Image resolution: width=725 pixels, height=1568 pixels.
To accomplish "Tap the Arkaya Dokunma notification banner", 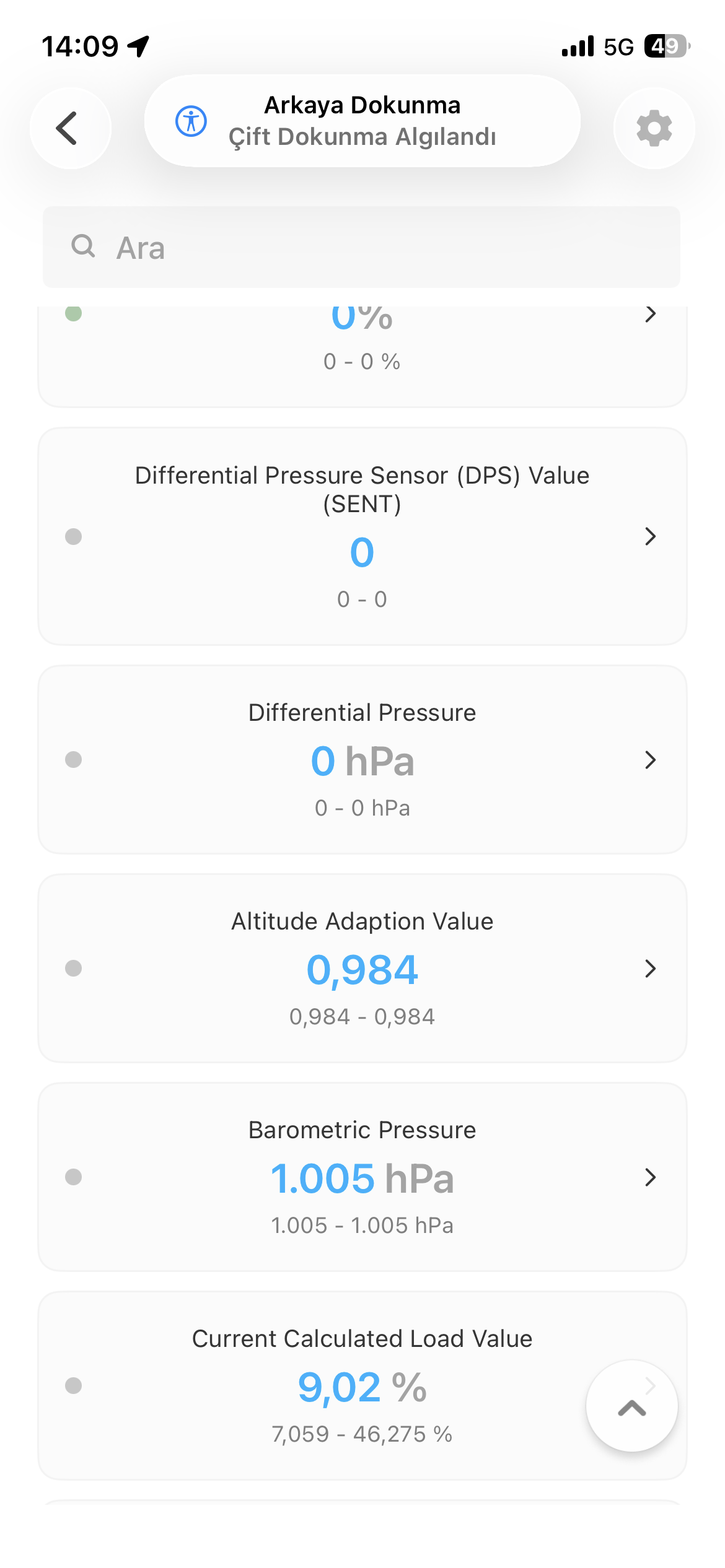I will point(362,121).
